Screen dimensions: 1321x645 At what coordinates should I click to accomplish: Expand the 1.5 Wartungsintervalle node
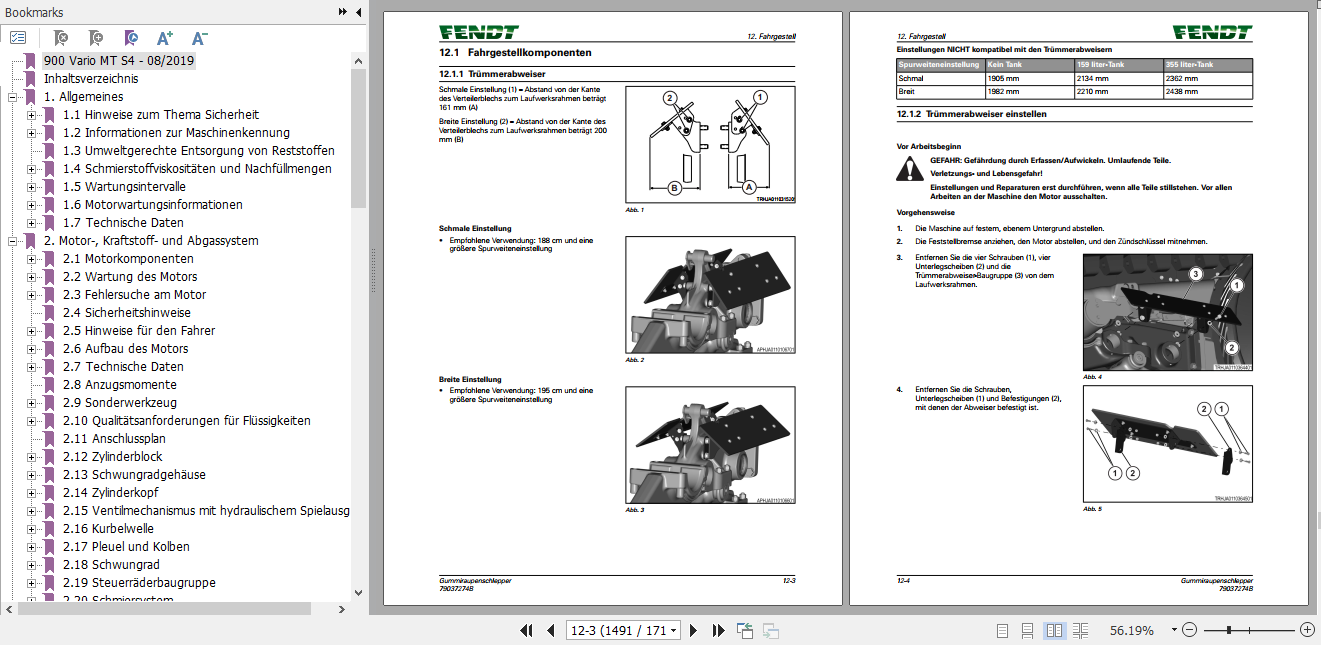pyautogui.click(x=31, y=187)
